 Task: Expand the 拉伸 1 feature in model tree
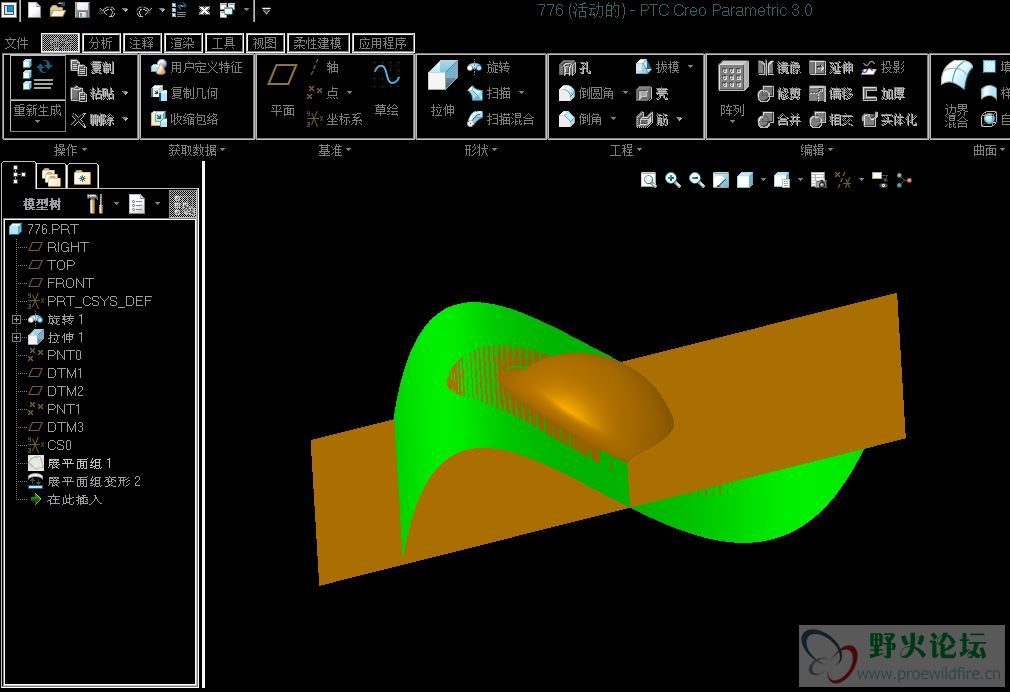[17, 338]
